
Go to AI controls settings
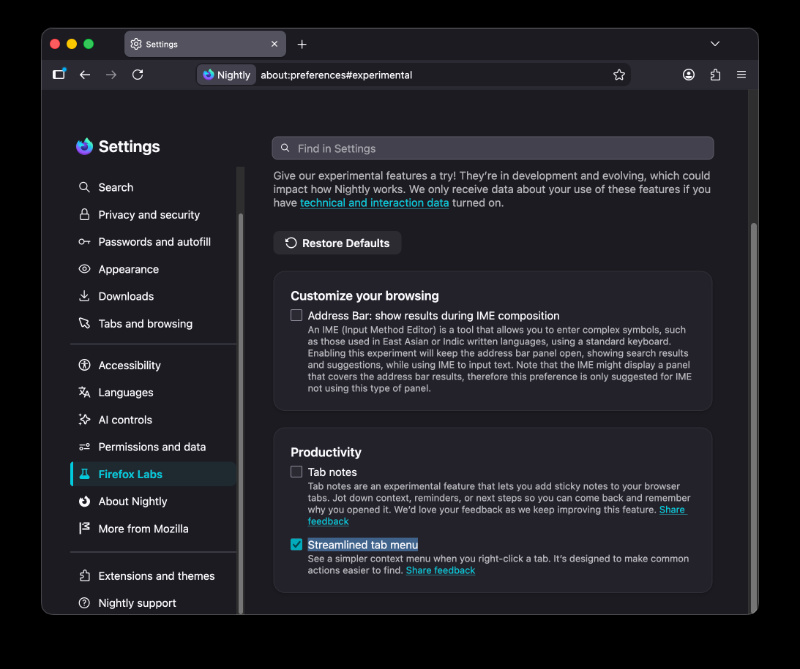pyautogui.click(x=153, y=420)
